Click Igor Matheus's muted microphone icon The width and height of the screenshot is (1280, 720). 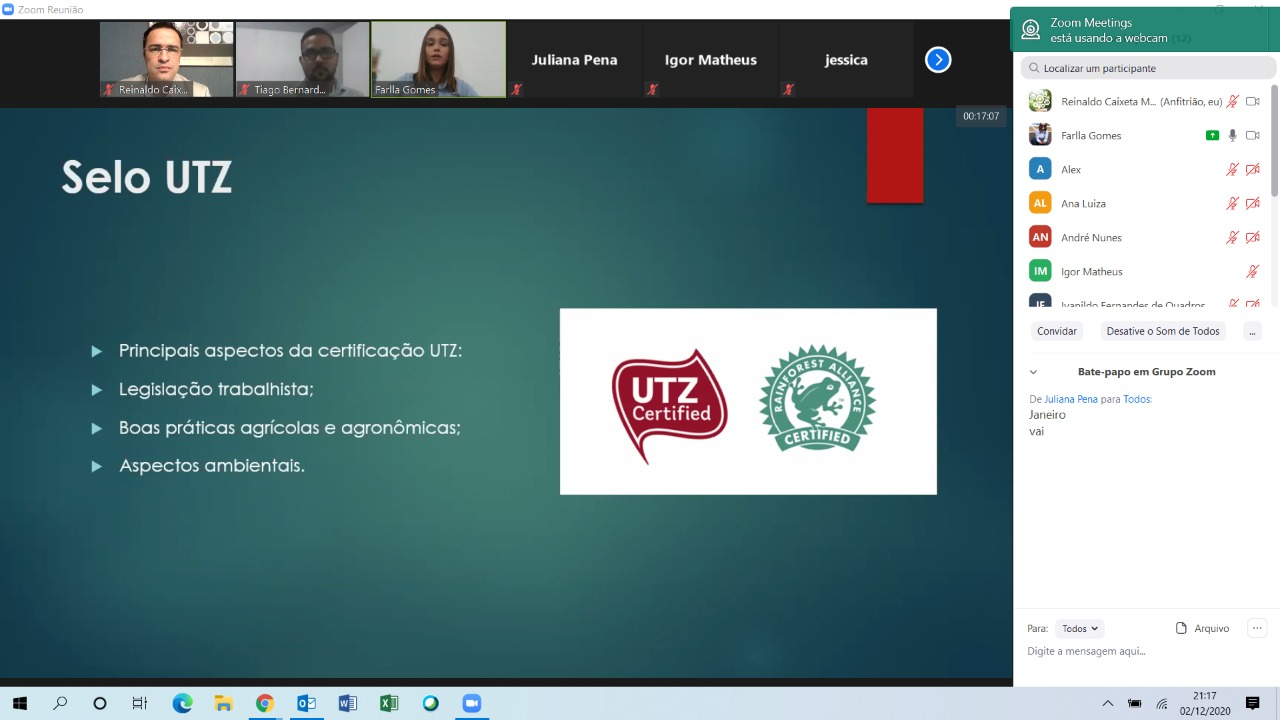[x=1252, y=272]
